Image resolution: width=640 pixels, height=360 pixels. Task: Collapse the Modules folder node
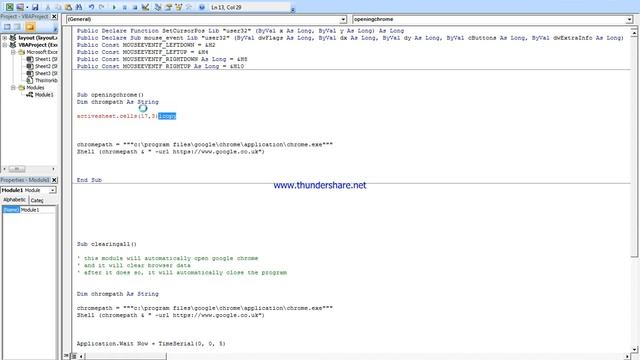(13, 88)
